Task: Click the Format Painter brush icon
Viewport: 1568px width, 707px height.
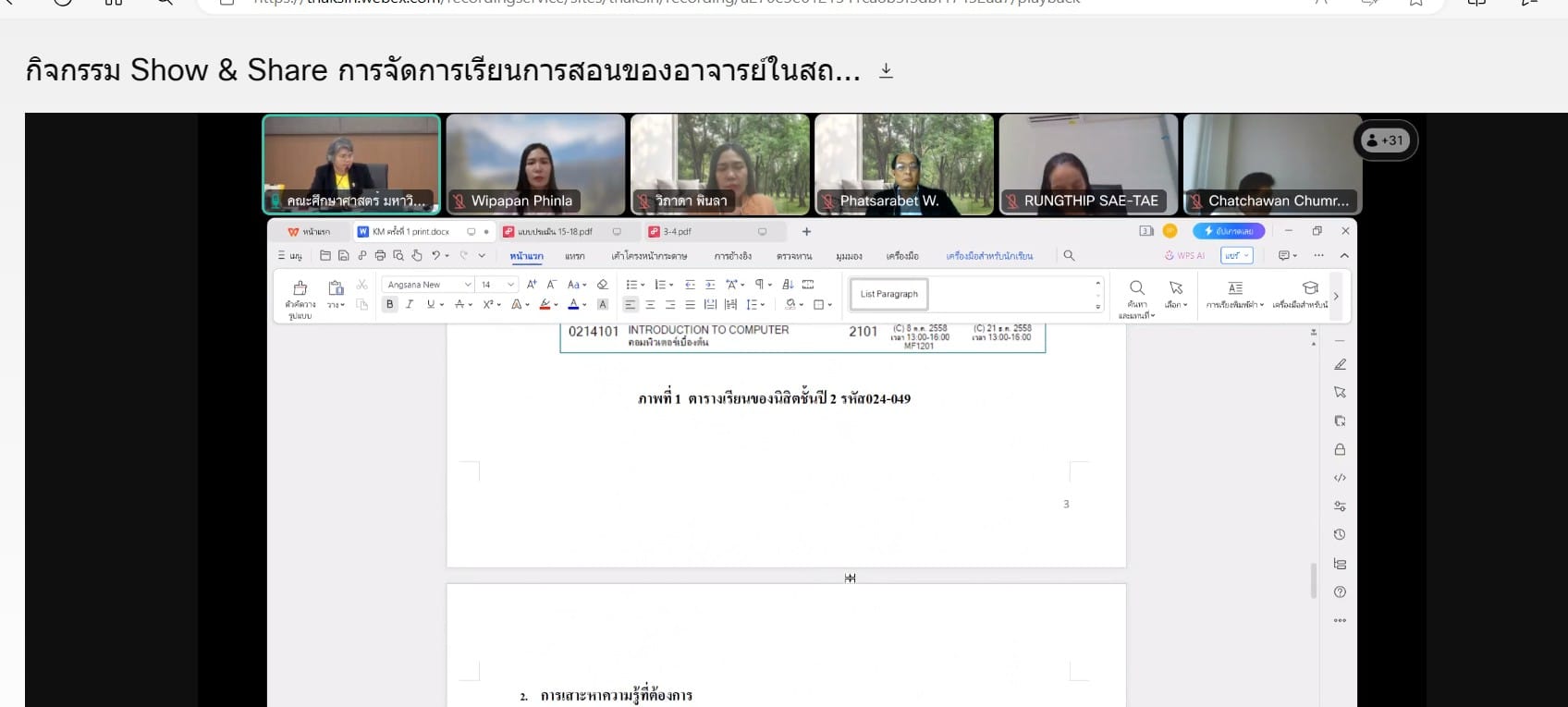Action: pos(300,288)
